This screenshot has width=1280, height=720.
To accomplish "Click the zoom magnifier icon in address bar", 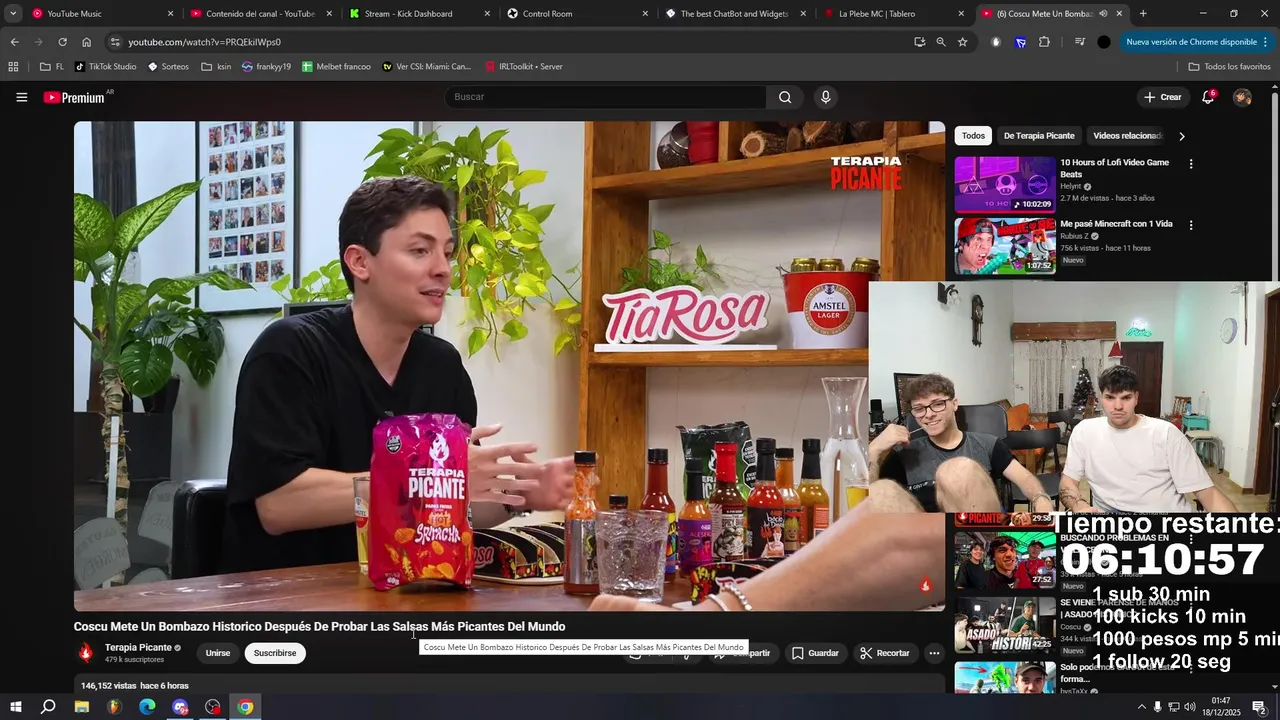I will click(941, 42).
